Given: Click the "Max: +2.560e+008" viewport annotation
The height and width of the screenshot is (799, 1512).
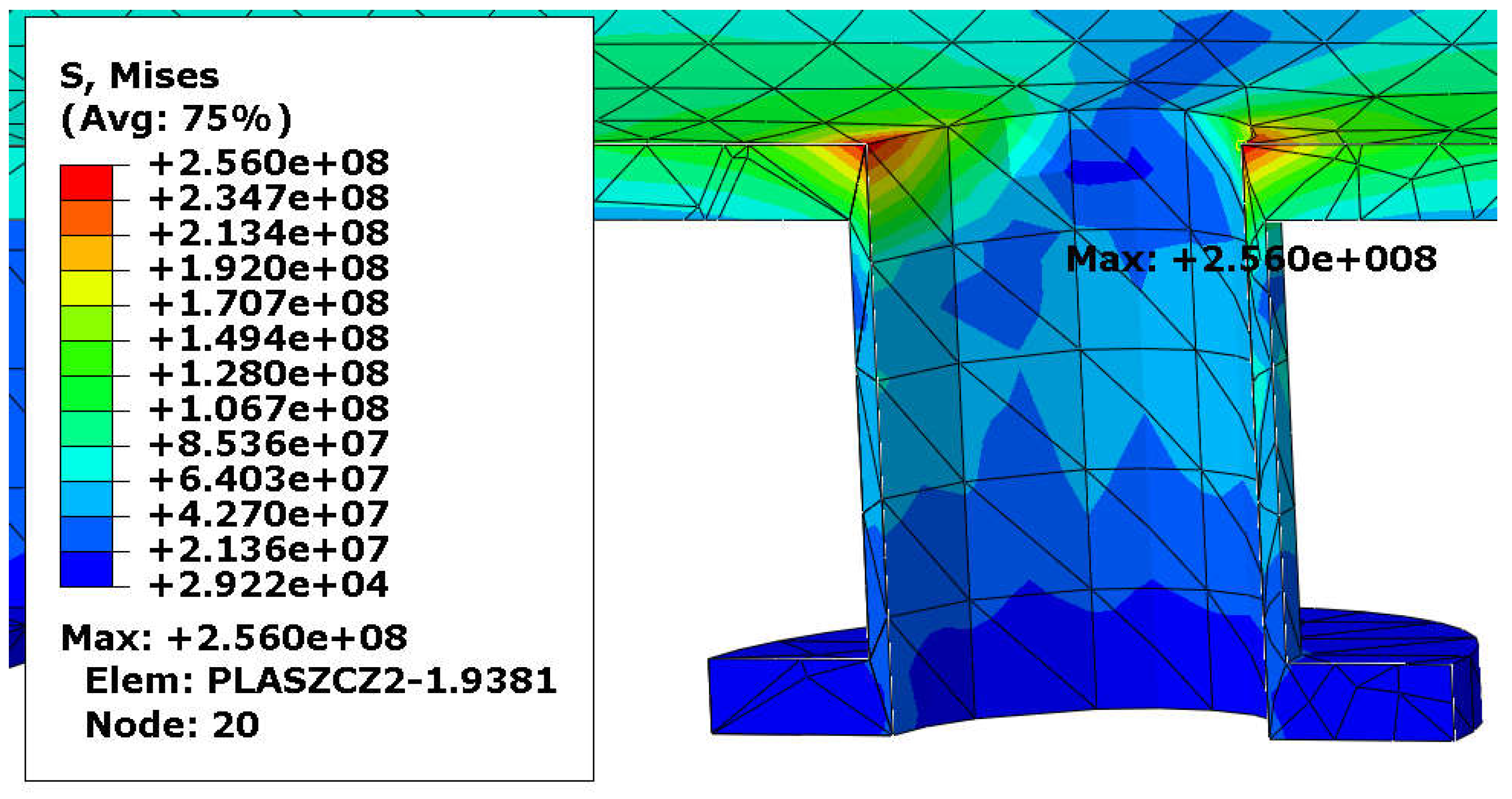Looking at the screenshot, I should (x=1251, y=259).
